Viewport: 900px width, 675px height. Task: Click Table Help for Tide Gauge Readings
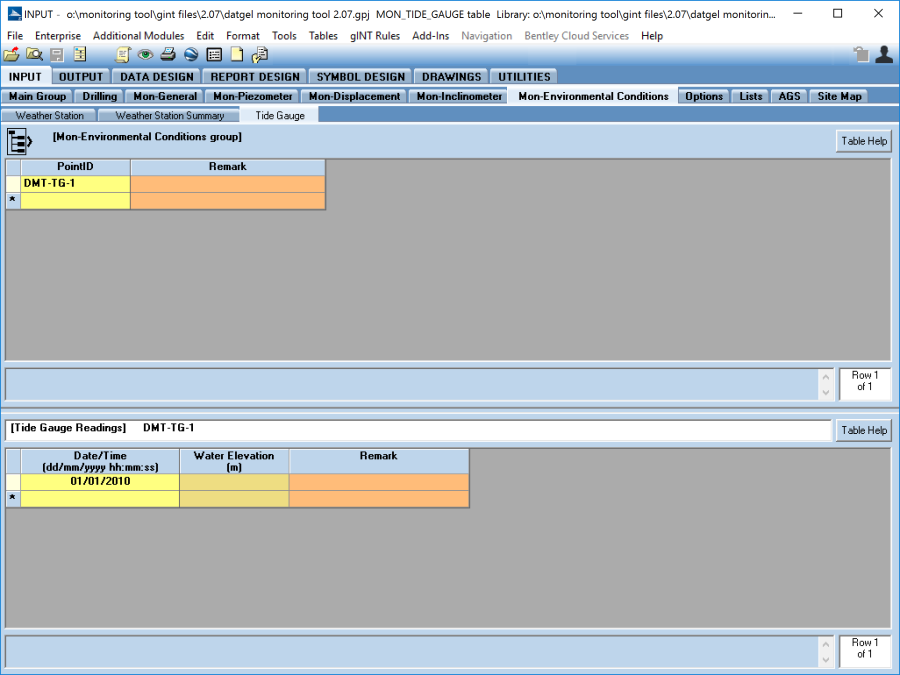864,431
